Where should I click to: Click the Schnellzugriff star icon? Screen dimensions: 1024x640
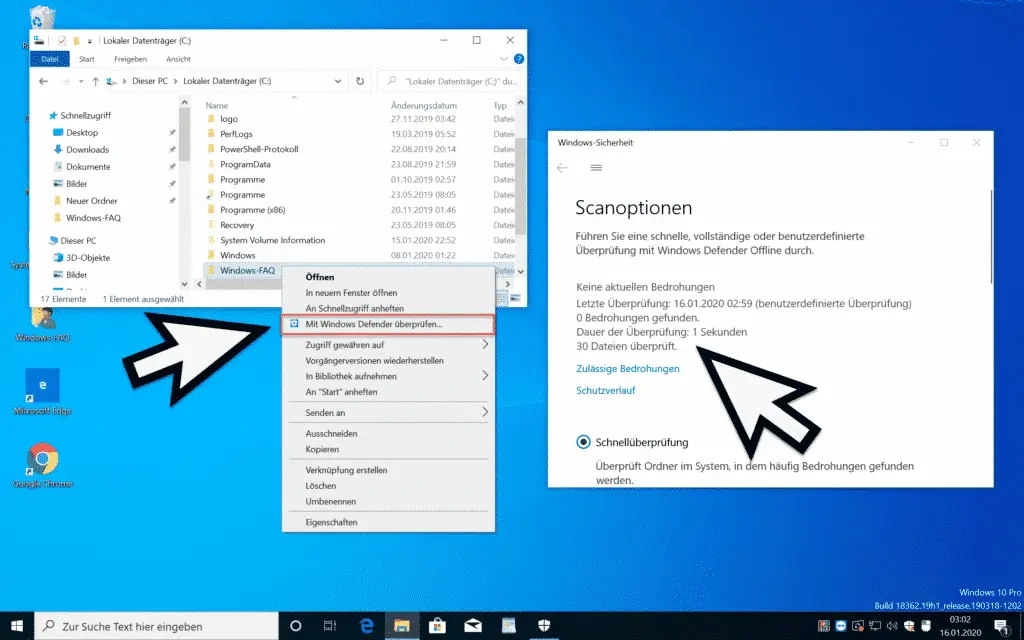coord(53,116)
